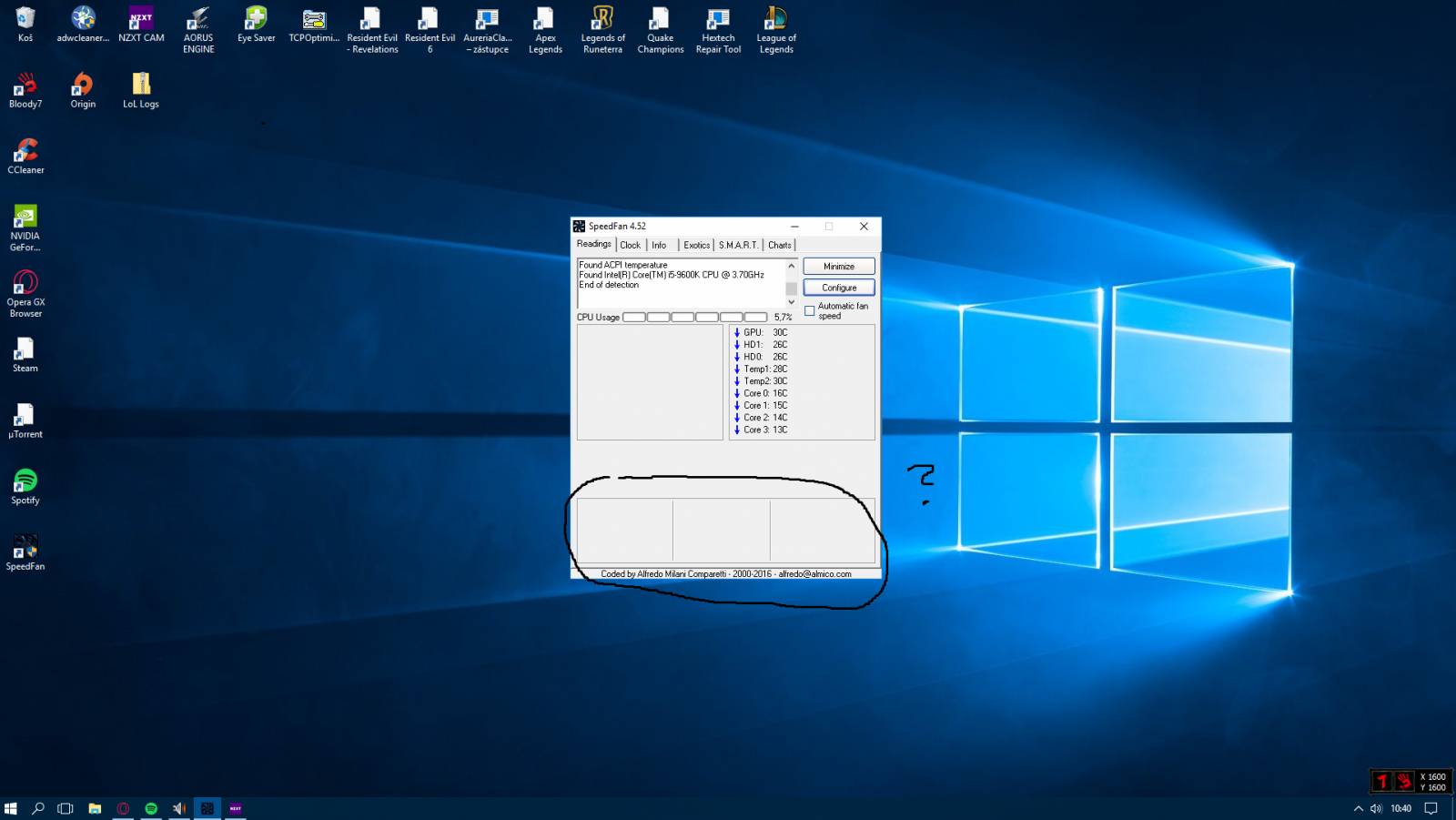
Task: Switch to the Info tab
Action: [x=659, y=245]
